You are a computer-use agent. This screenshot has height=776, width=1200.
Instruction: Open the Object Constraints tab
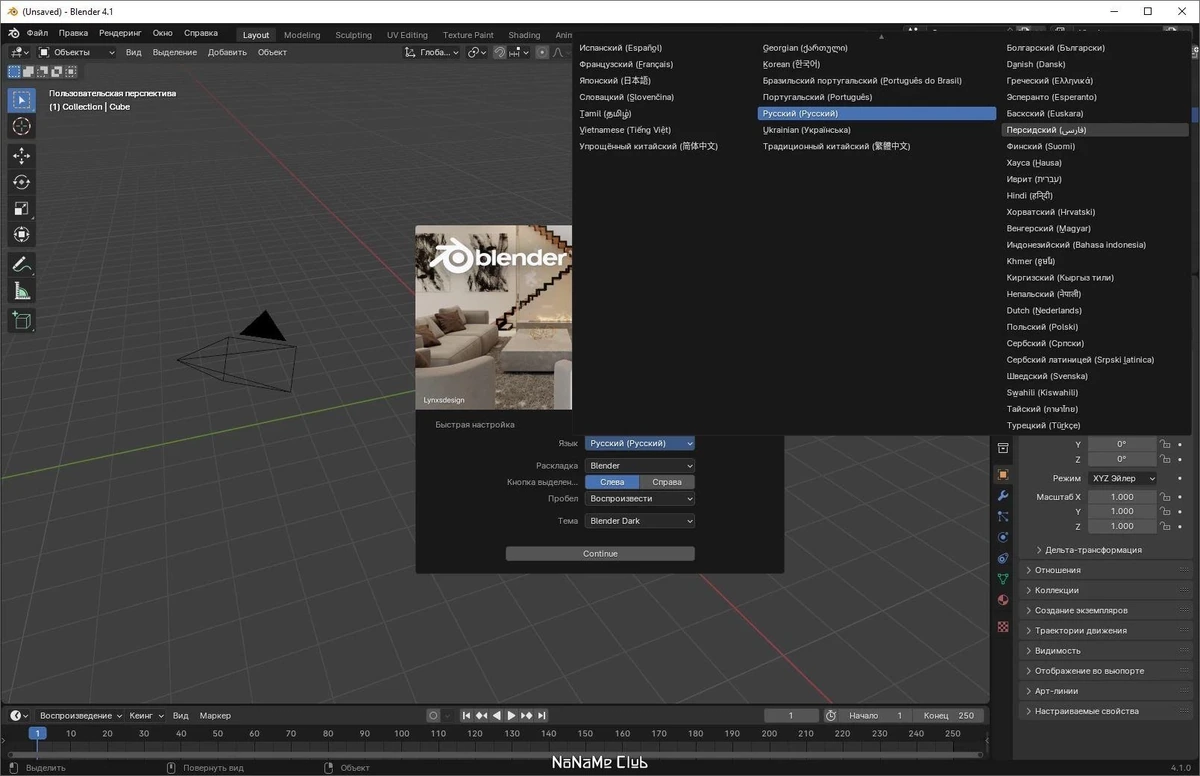pyautogui.click(x=1003, y=558)
